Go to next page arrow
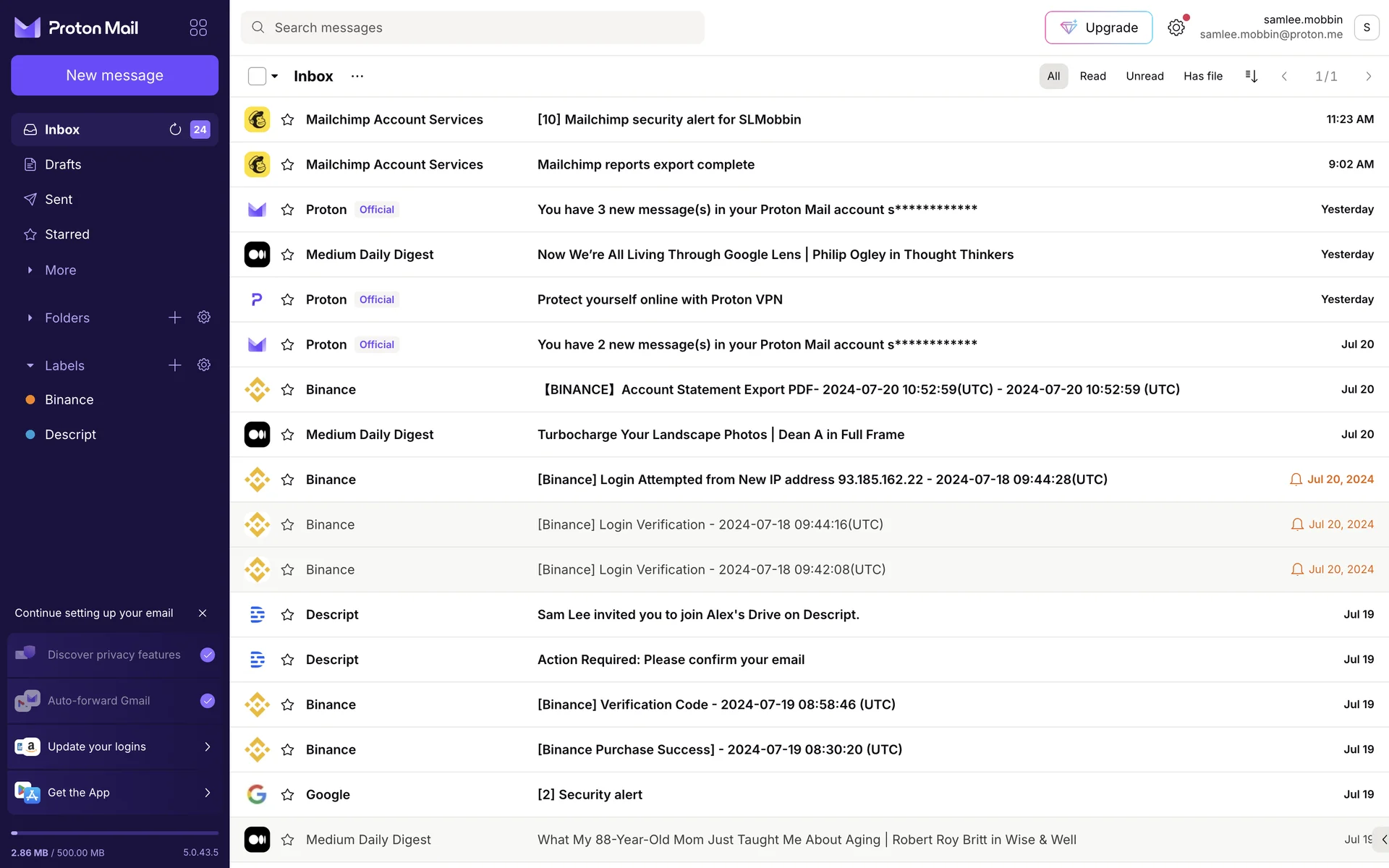The image size is (1389, 868). (1368, 76)
